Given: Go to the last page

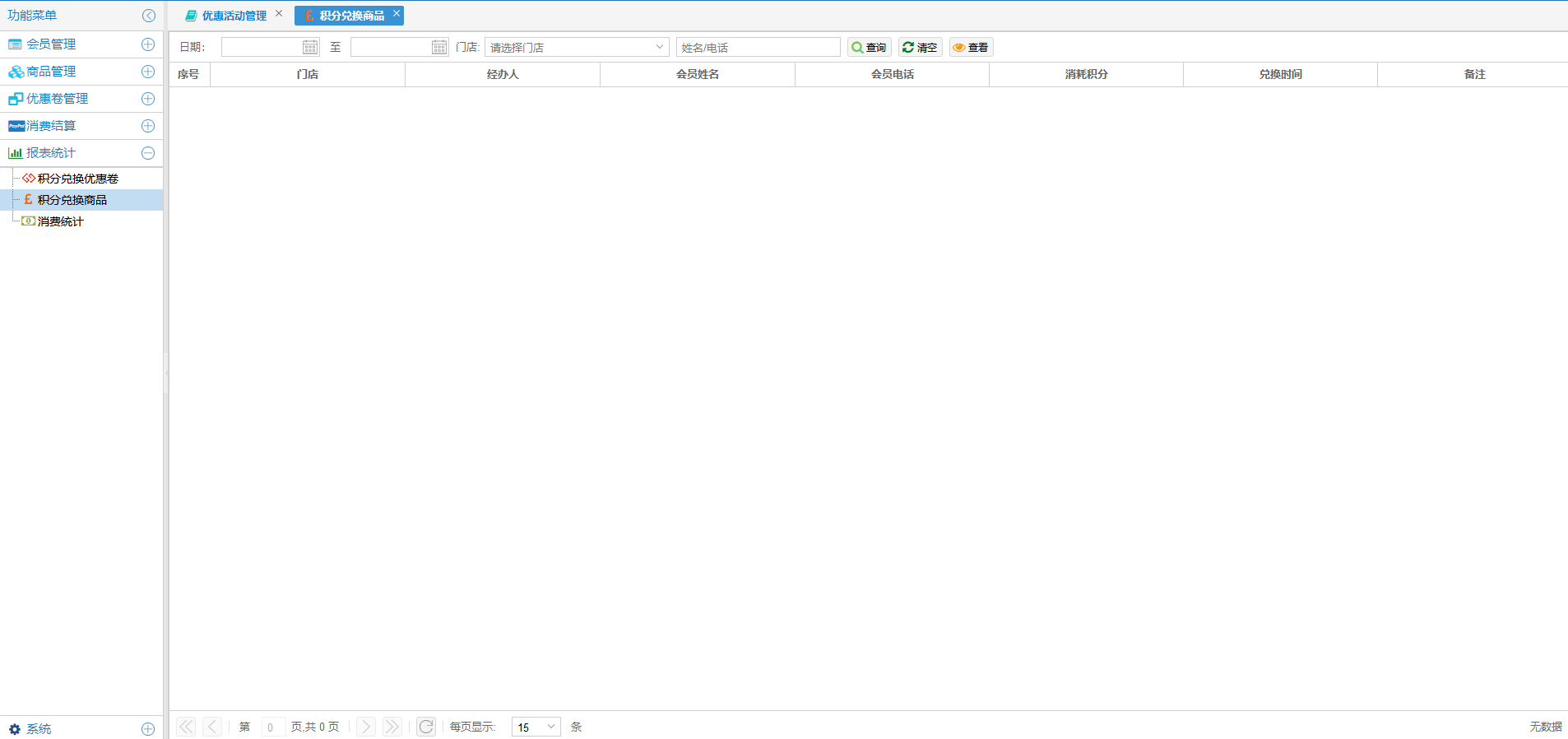Looking at the screenshot, I should point(392,727).
